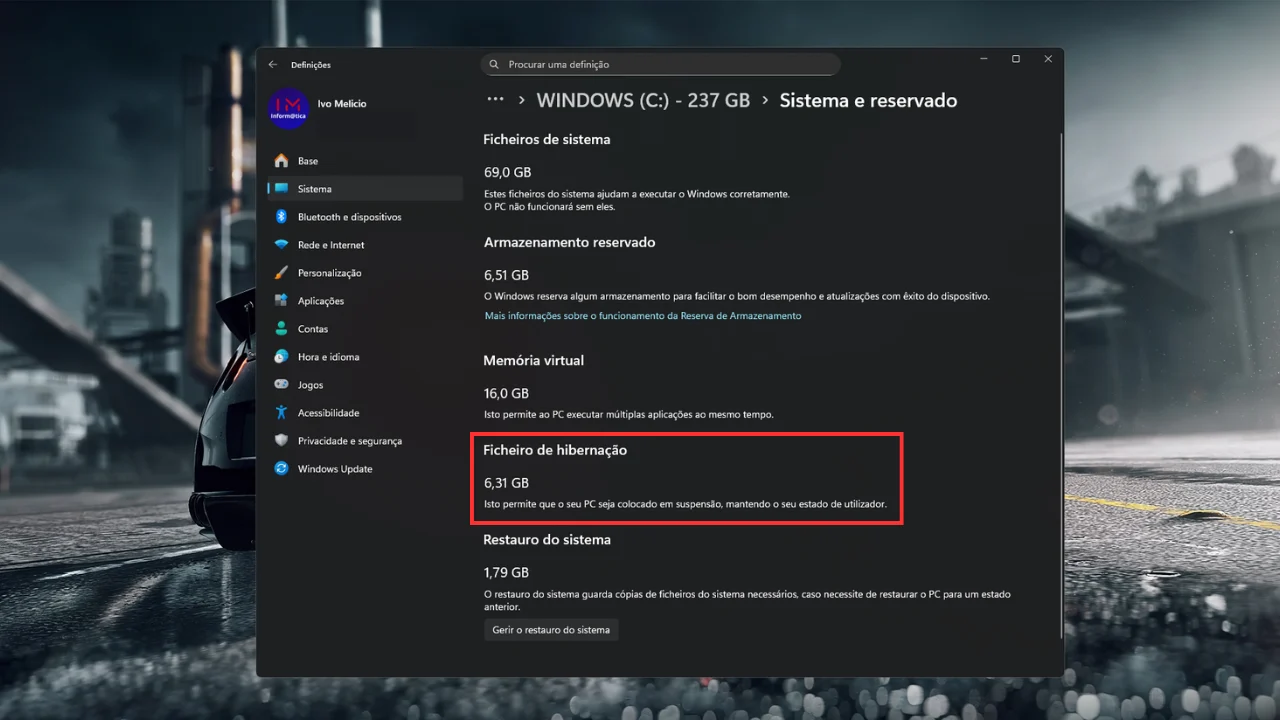Open Windows Update label

pos(335,469)
